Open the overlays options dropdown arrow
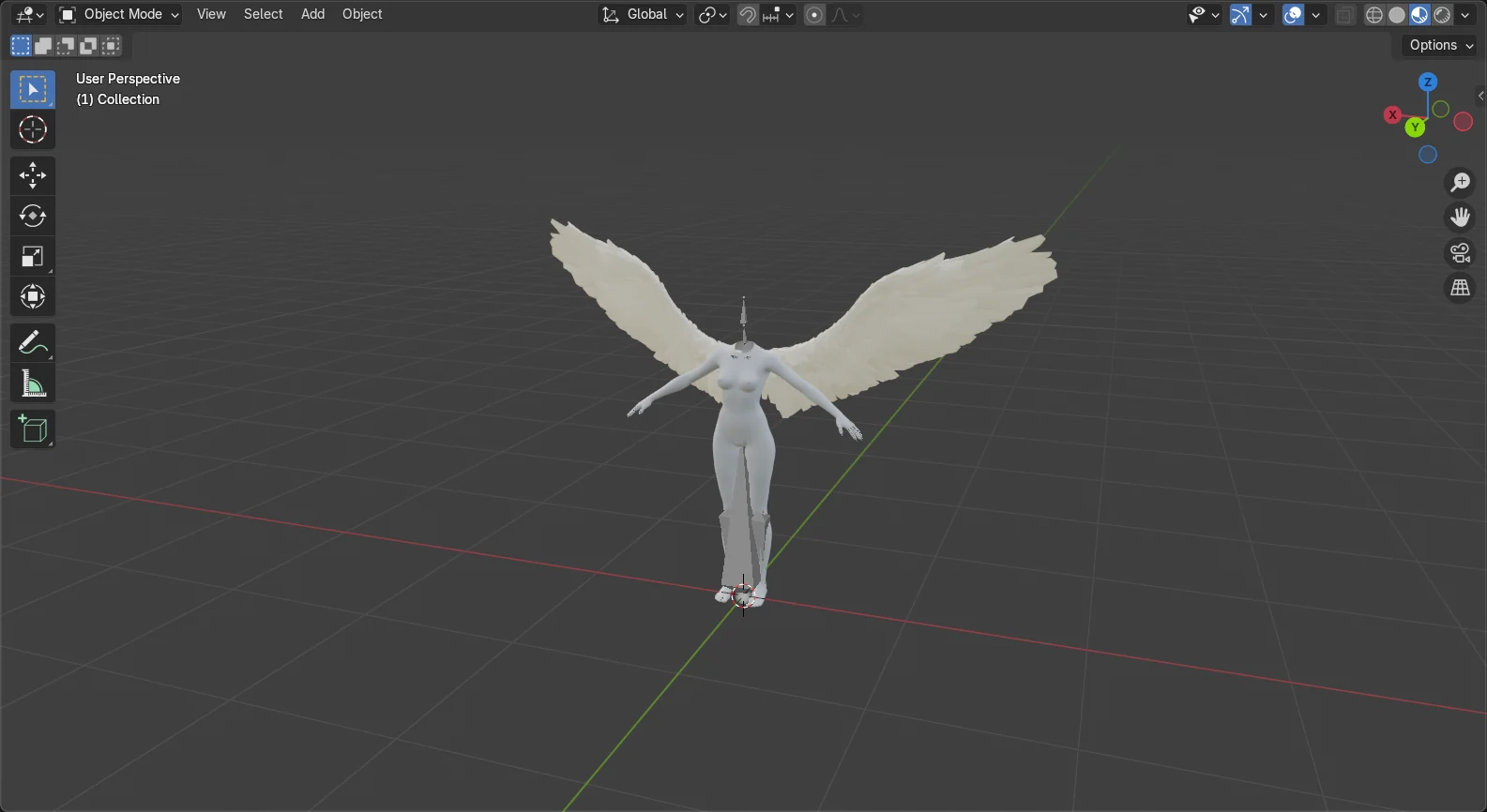 click(x=1316, y=15)
